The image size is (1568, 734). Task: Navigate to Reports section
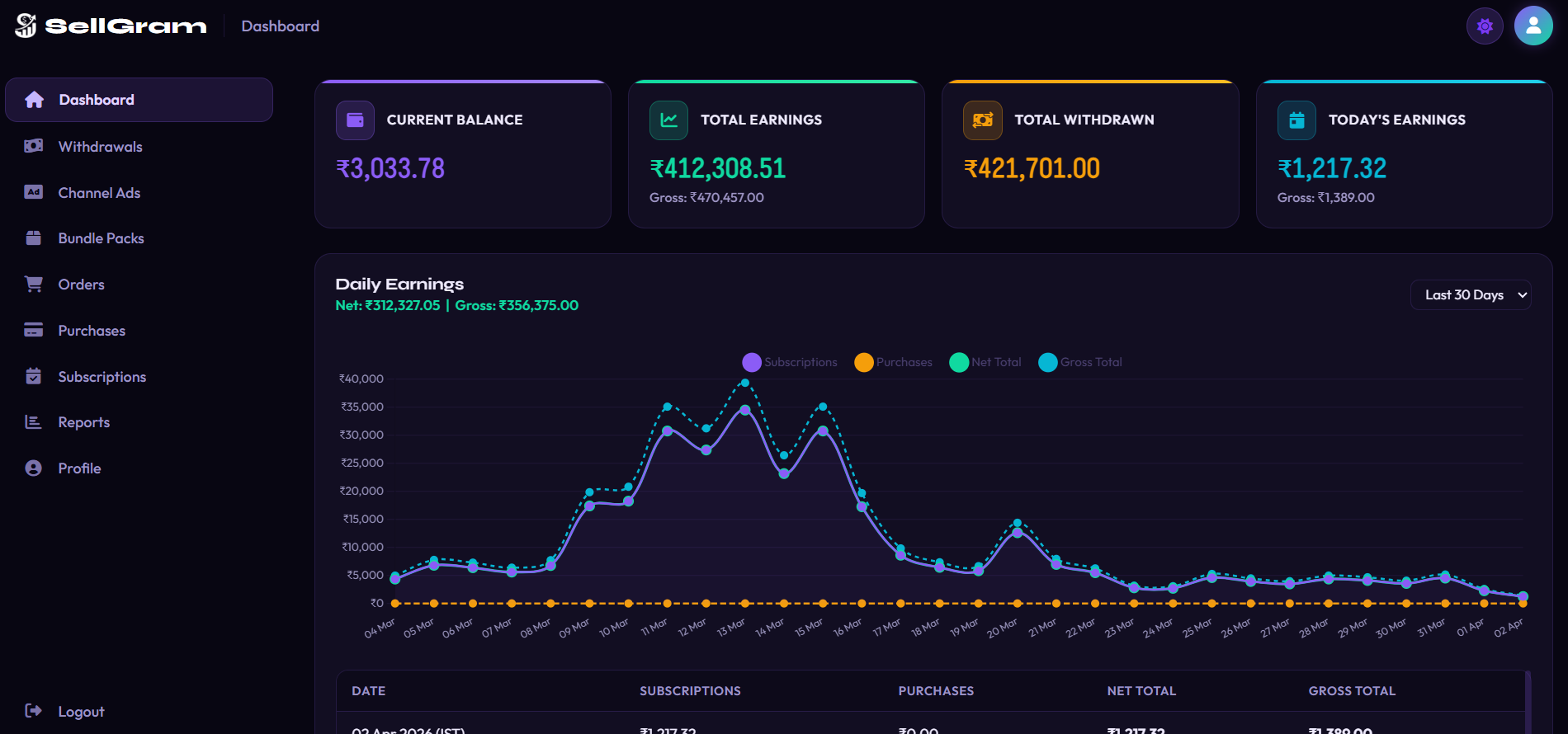click(83, 422)
